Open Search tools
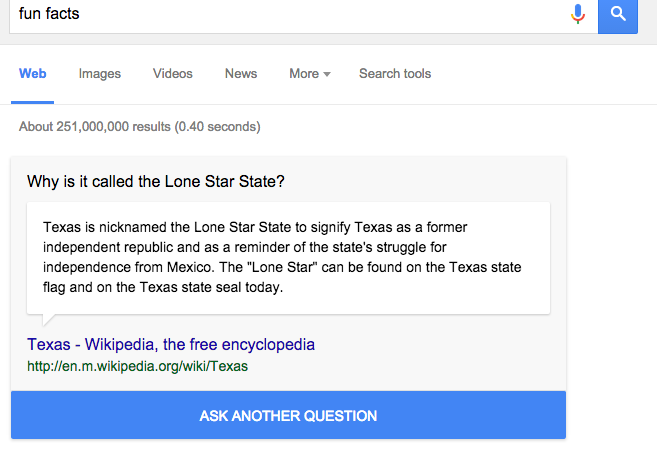This screenshot has height=453, width=657. click(x=395, y=74)
